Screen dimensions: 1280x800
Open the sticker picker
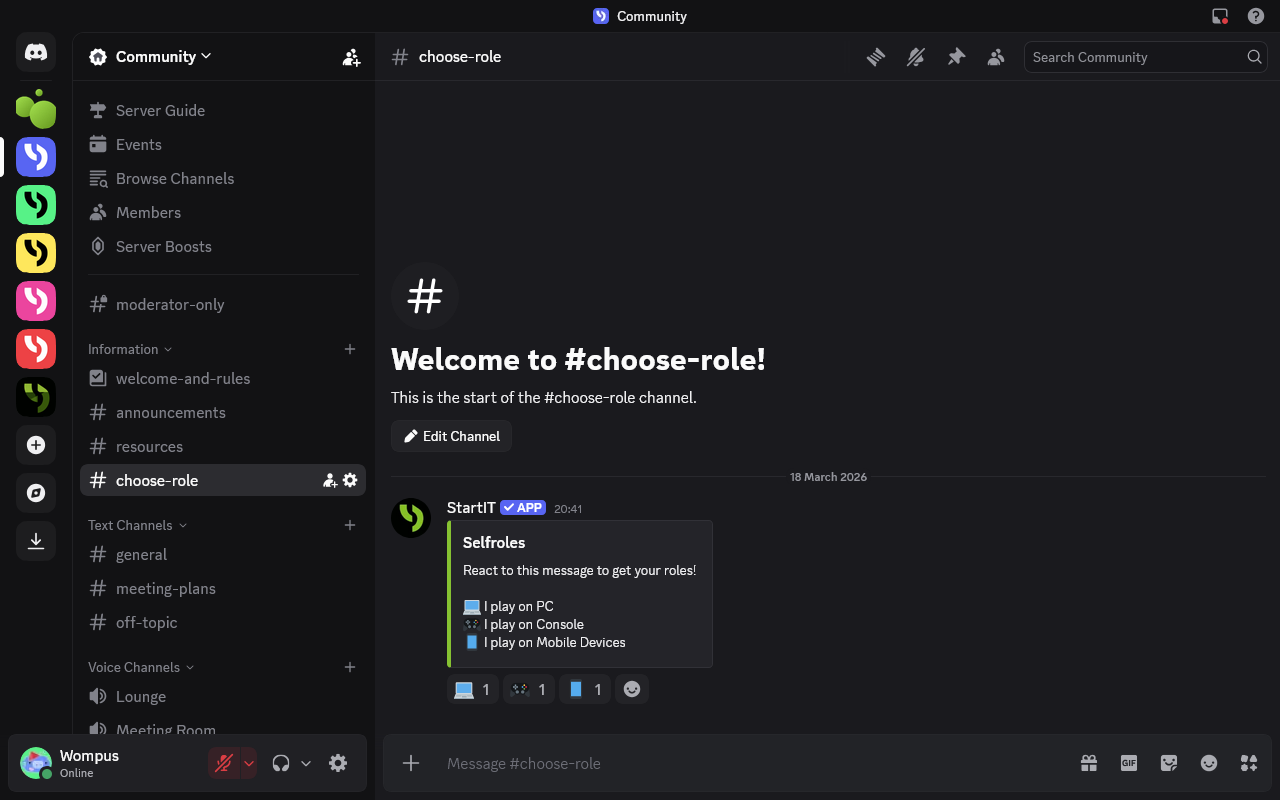[1169, 763]
